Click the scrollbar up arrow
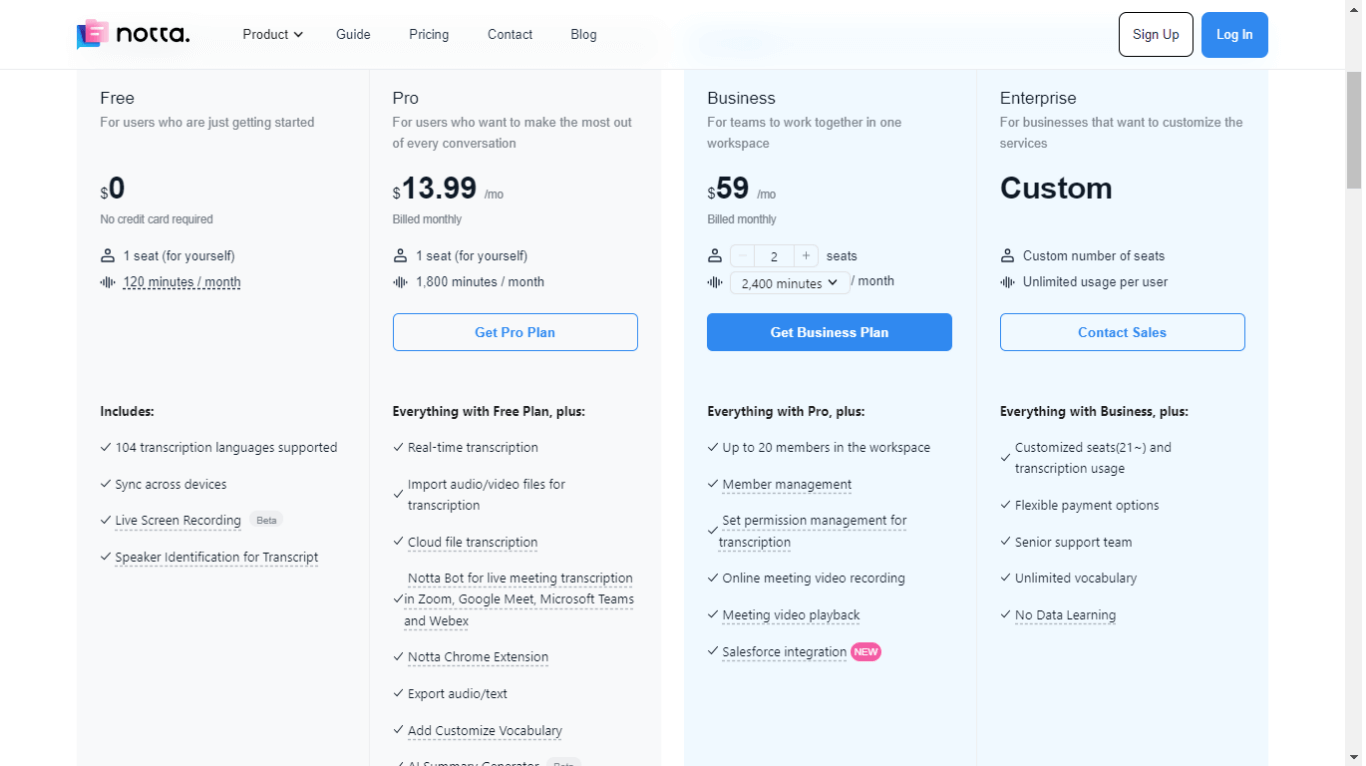 tap(1354, 8)
